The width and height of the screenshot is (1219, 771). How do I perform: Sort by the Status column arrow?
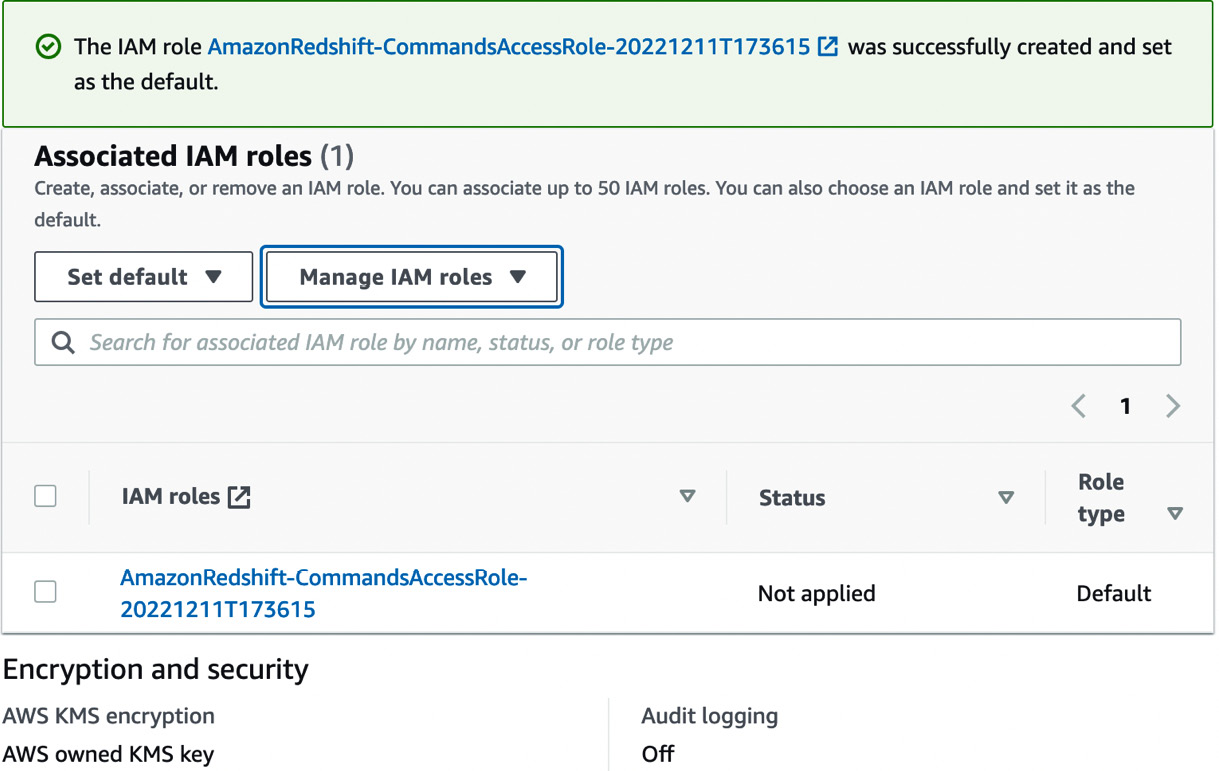point(1006,497)
